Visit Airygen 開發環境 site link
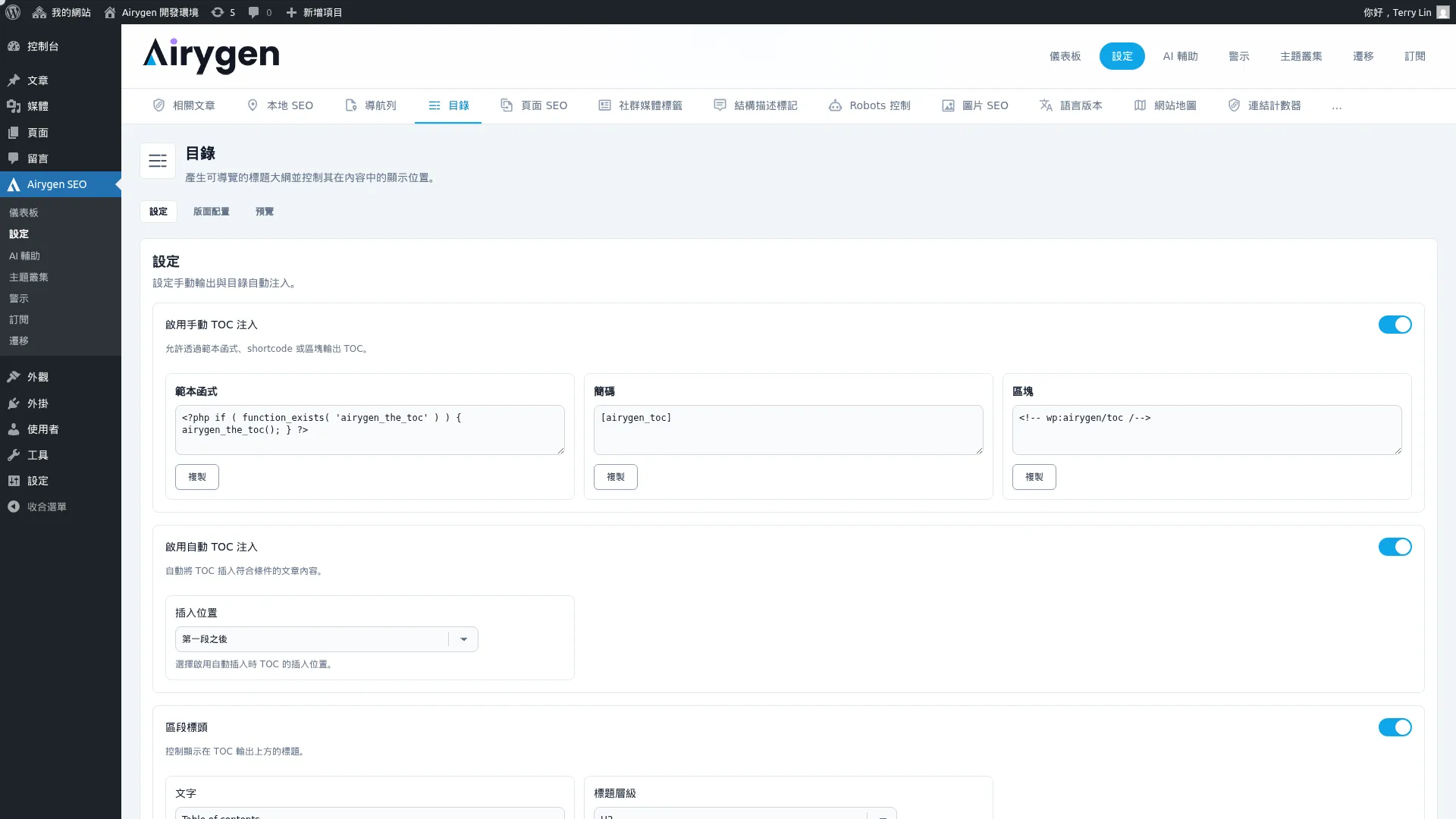The height and width of the screenshot is (819, 1456). click(x=152, y=12)
